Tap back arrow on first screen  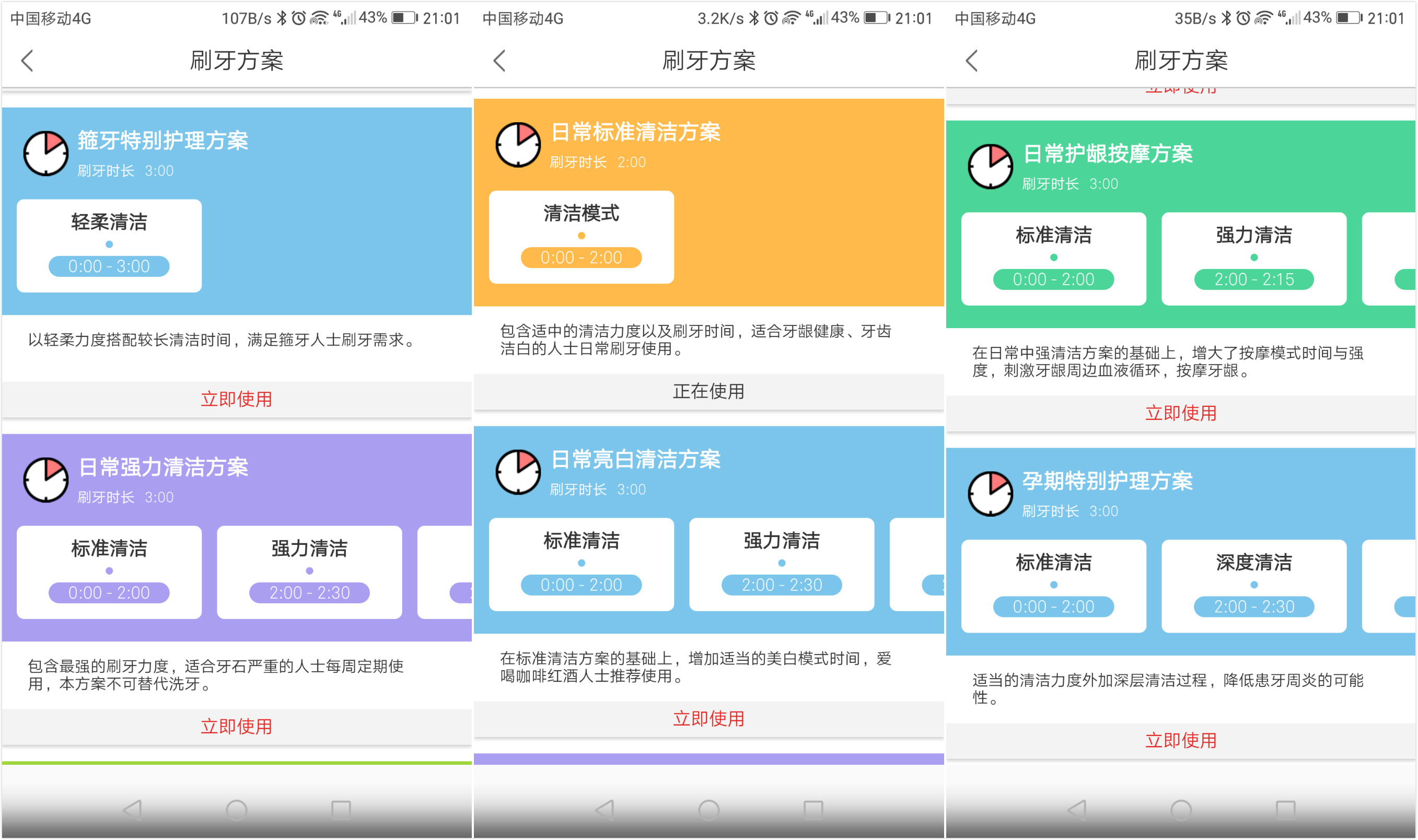27,61
